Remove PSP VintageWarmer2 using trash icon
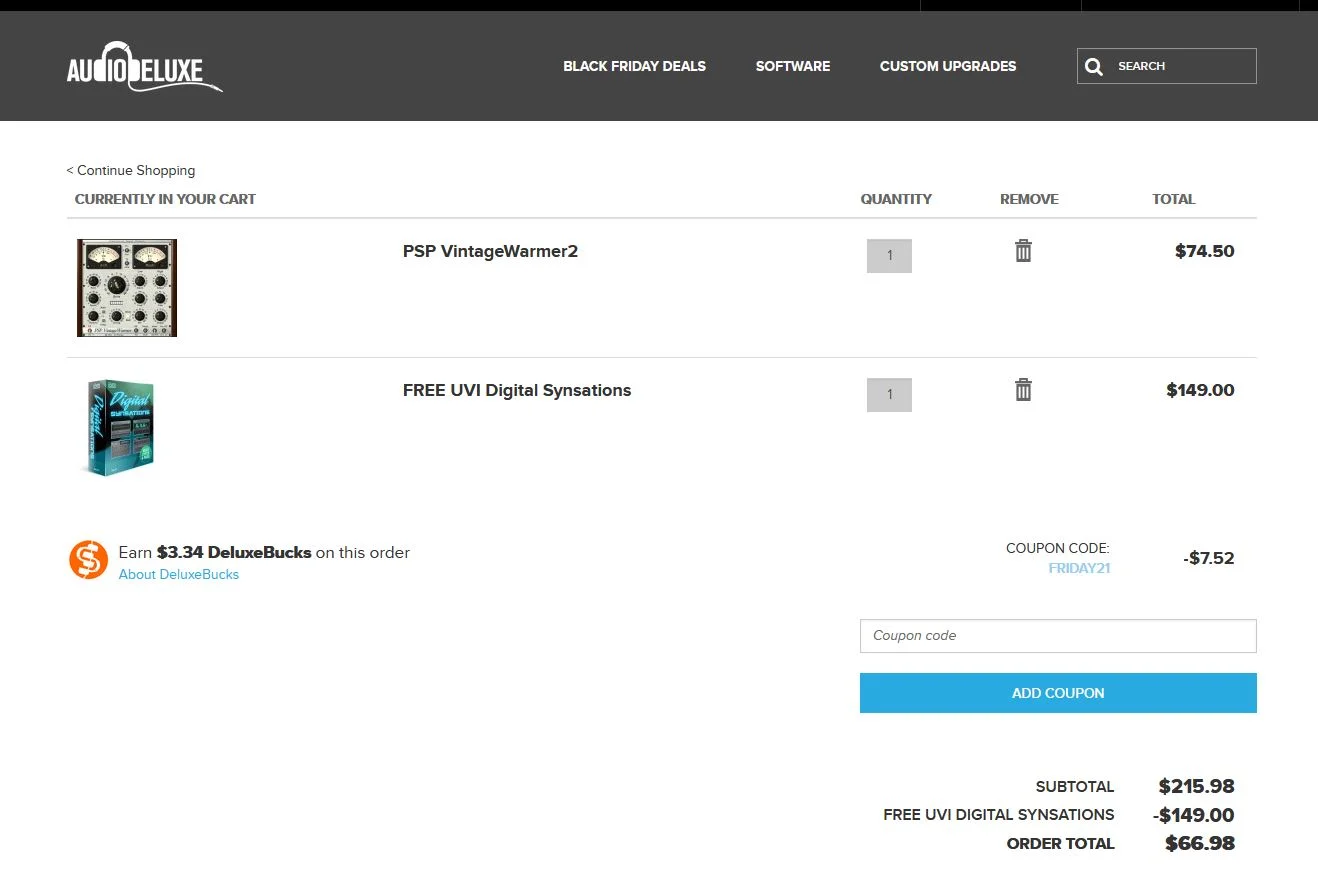Screen dimensions: 1318x893 click(x=1023, y=251)
